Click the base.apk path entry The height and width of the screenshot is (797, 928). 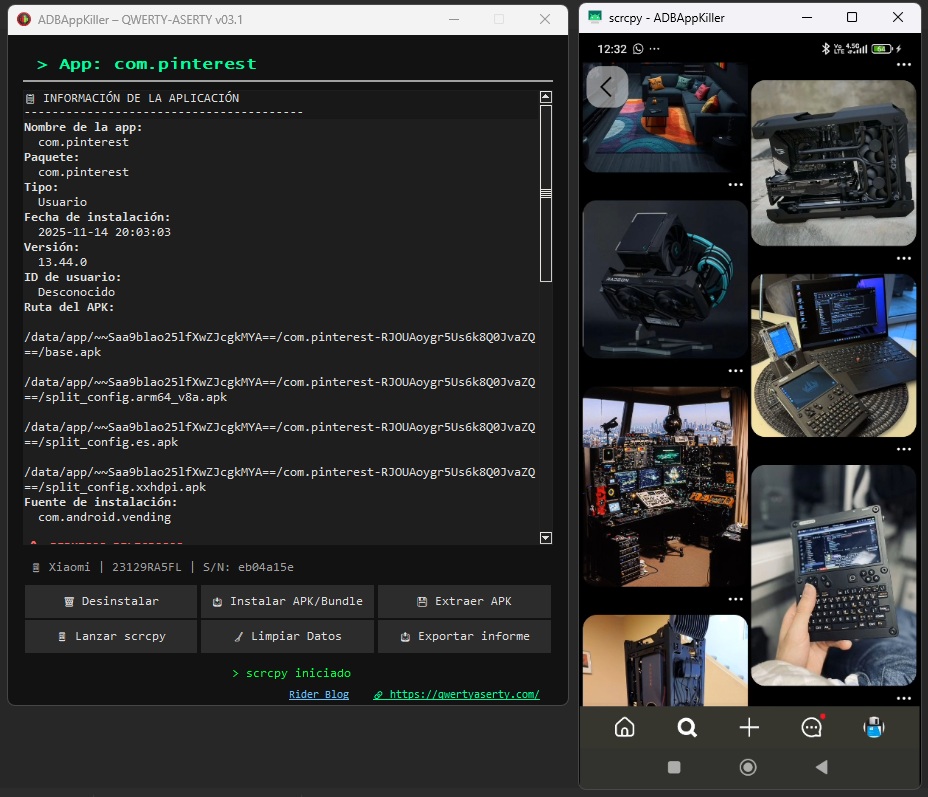click(279, 344)
